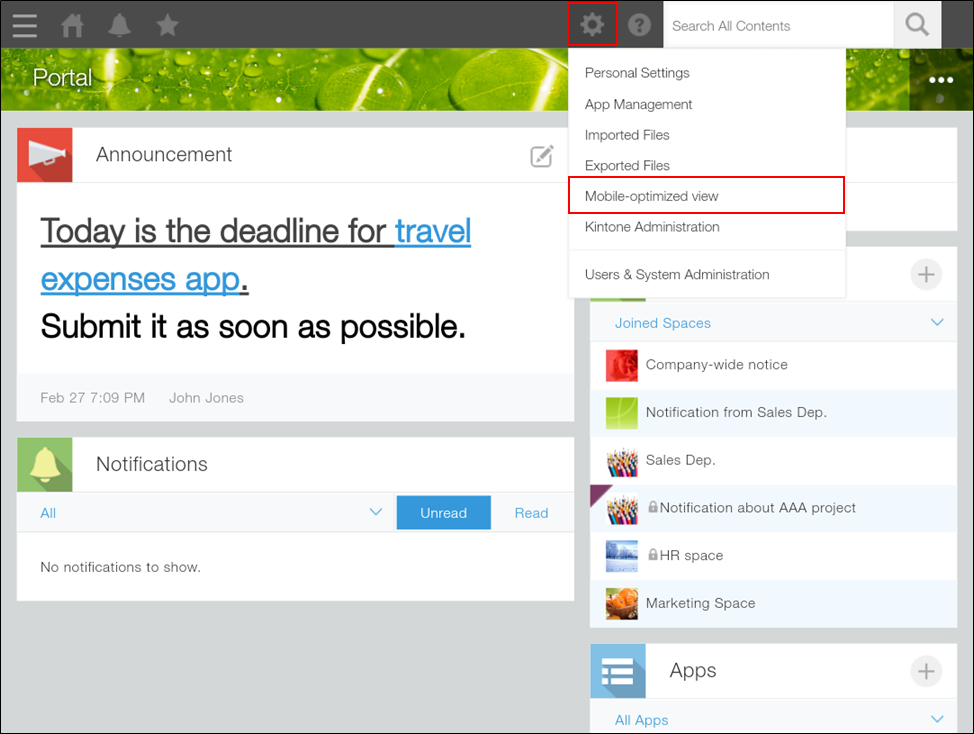
Task: Open portal options via the ellipsis icon
Action: tap(939, 79)
